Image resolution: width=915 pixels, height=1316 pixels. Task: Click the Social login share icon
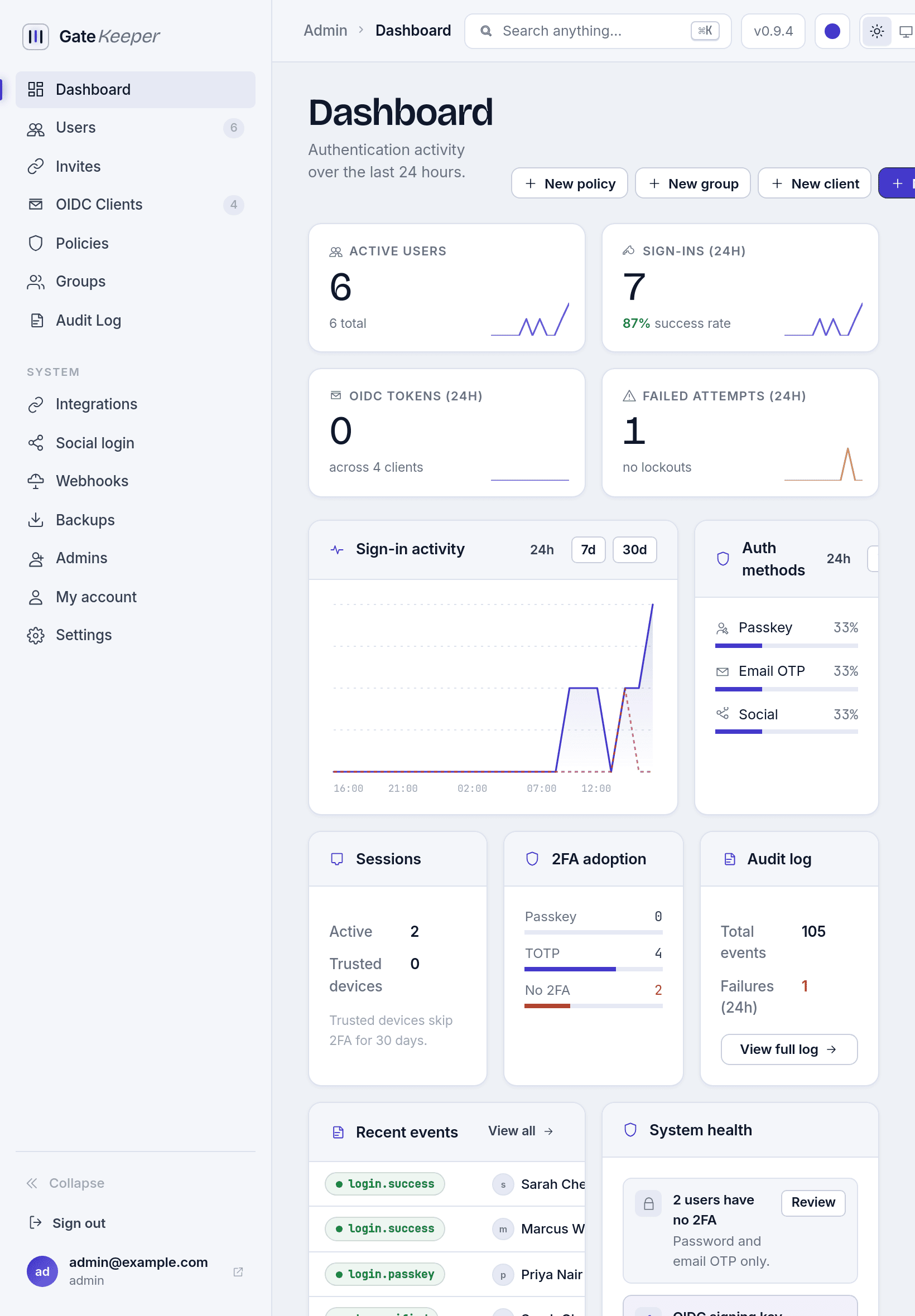[x=36, y=443]
